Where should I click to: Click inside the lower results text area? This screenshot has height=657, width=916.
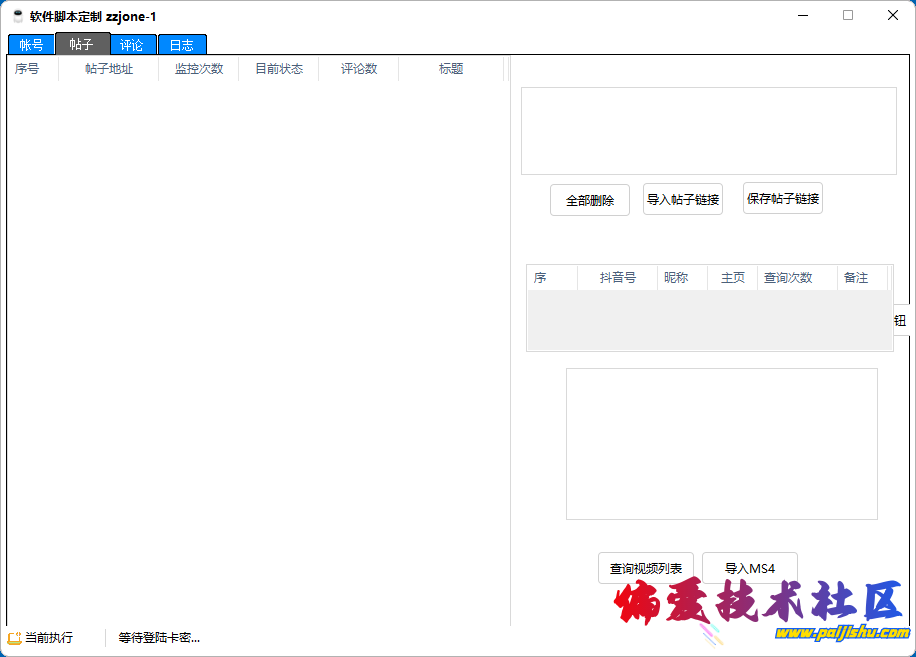pyautogui.click(x=722, y=443)
